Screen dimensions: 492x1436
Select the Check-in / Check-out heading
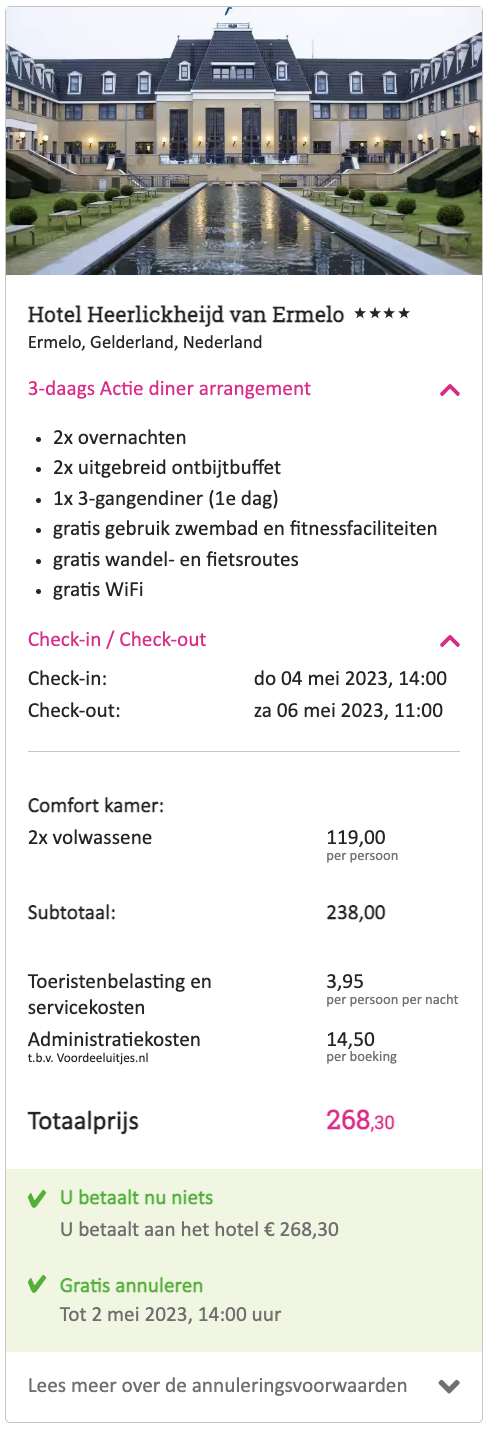pos(117,640)
